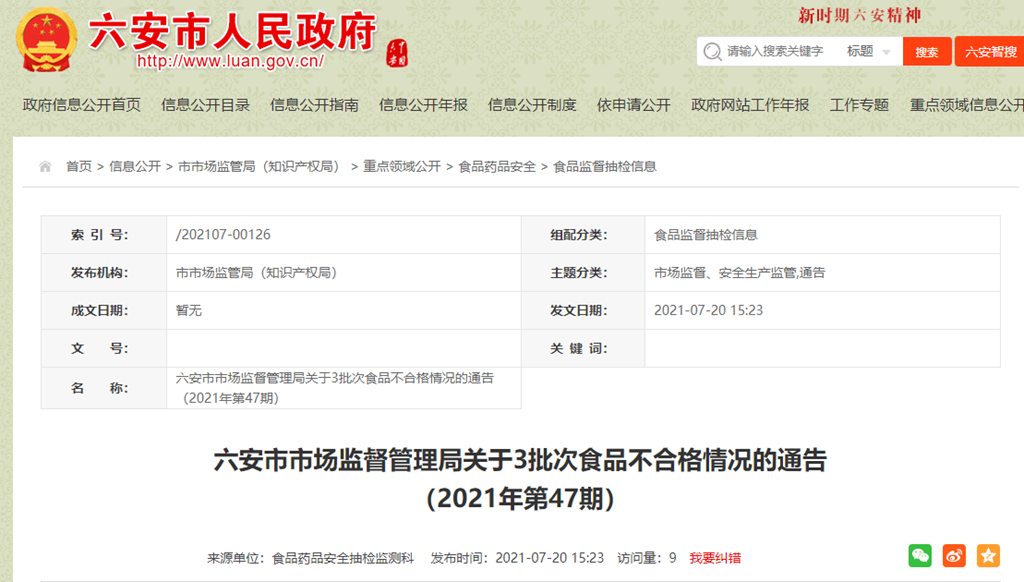Focus the search keyword input field
Screen dimensions: 1024x582
(775, 51)
